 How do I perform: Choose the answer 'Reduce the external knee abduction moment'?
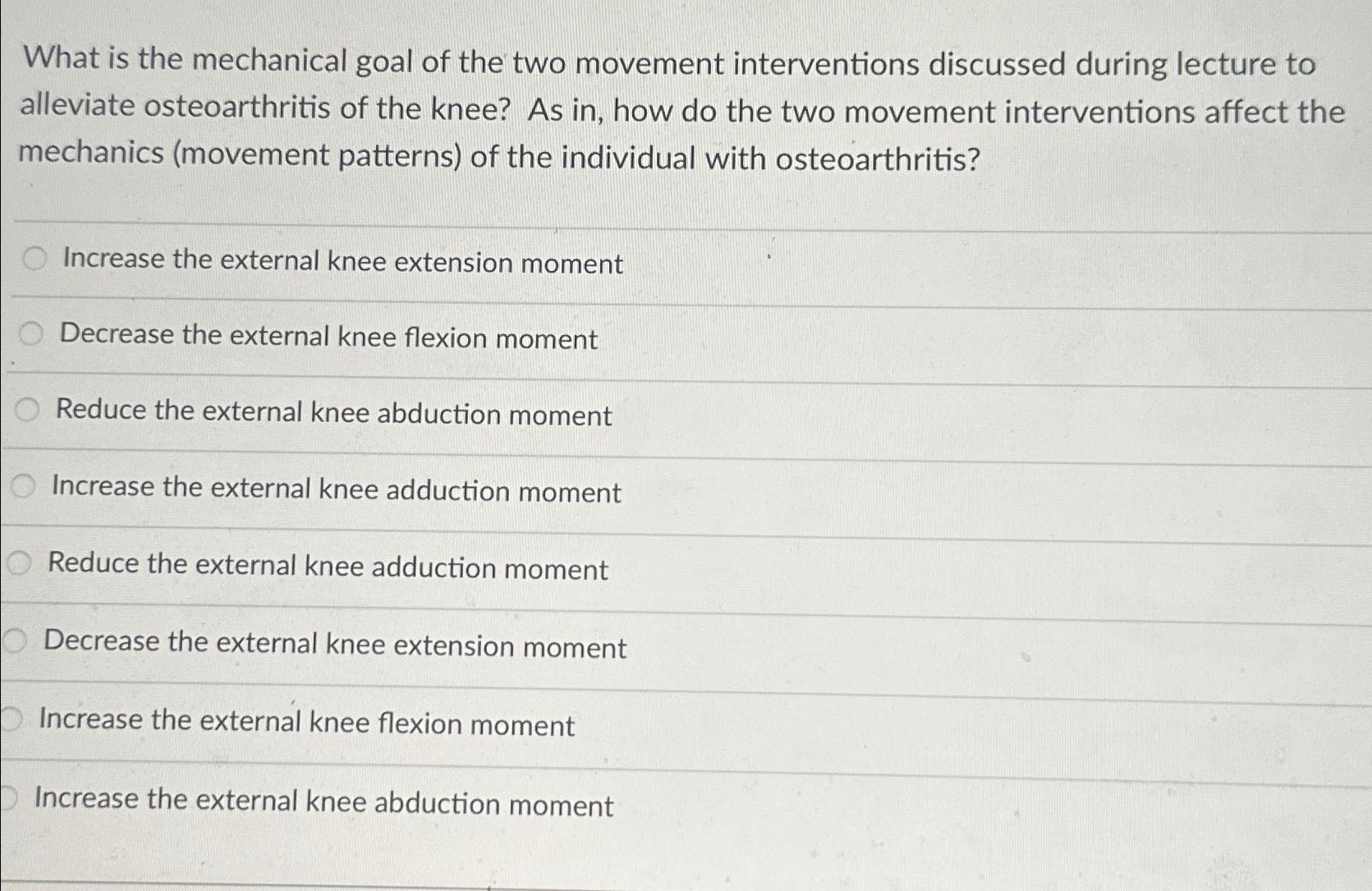pyautogui.click(x=333, y=413)
